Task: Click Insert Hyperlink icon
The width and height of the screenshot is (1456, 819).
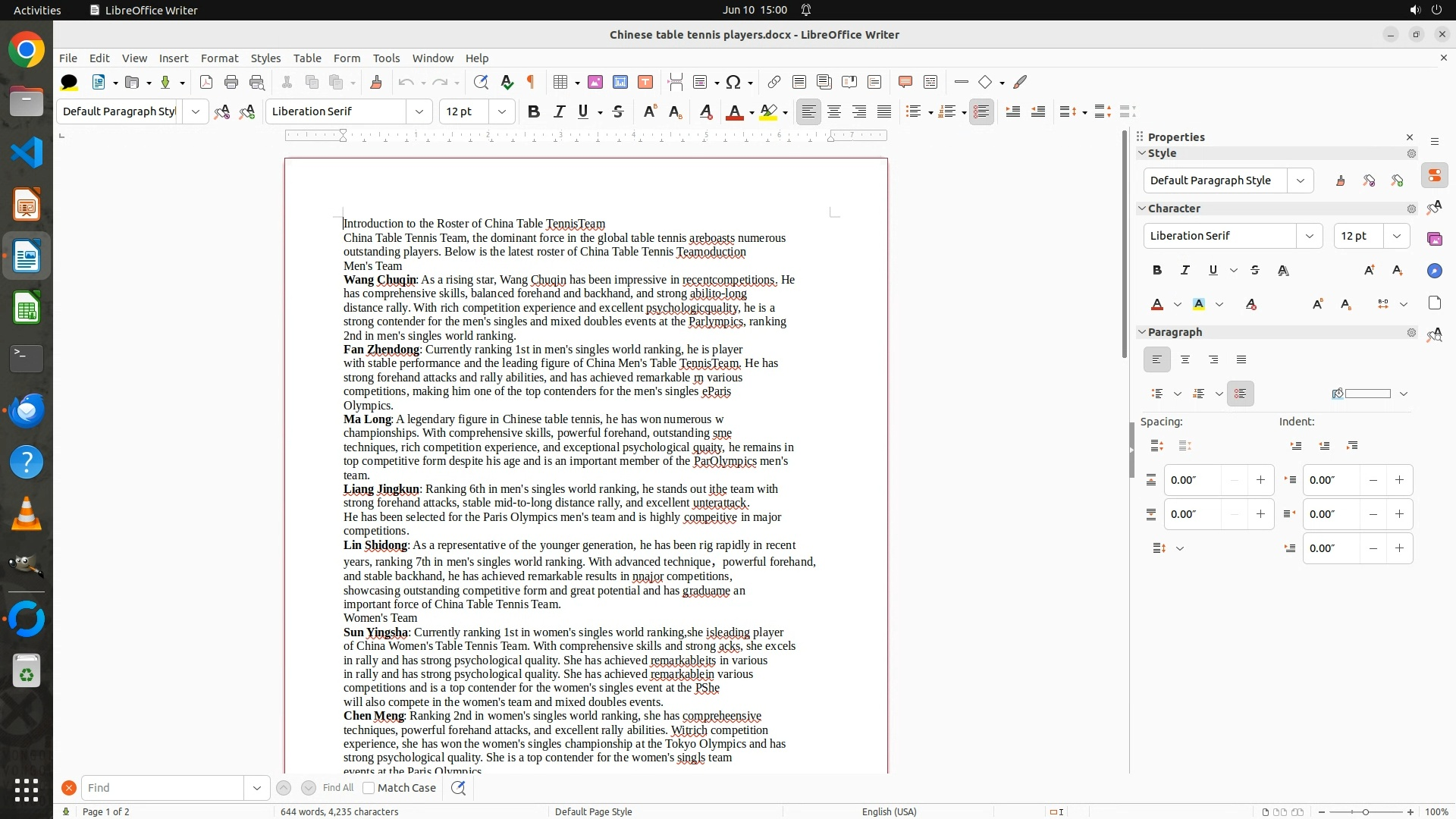Action: (773, 82)
